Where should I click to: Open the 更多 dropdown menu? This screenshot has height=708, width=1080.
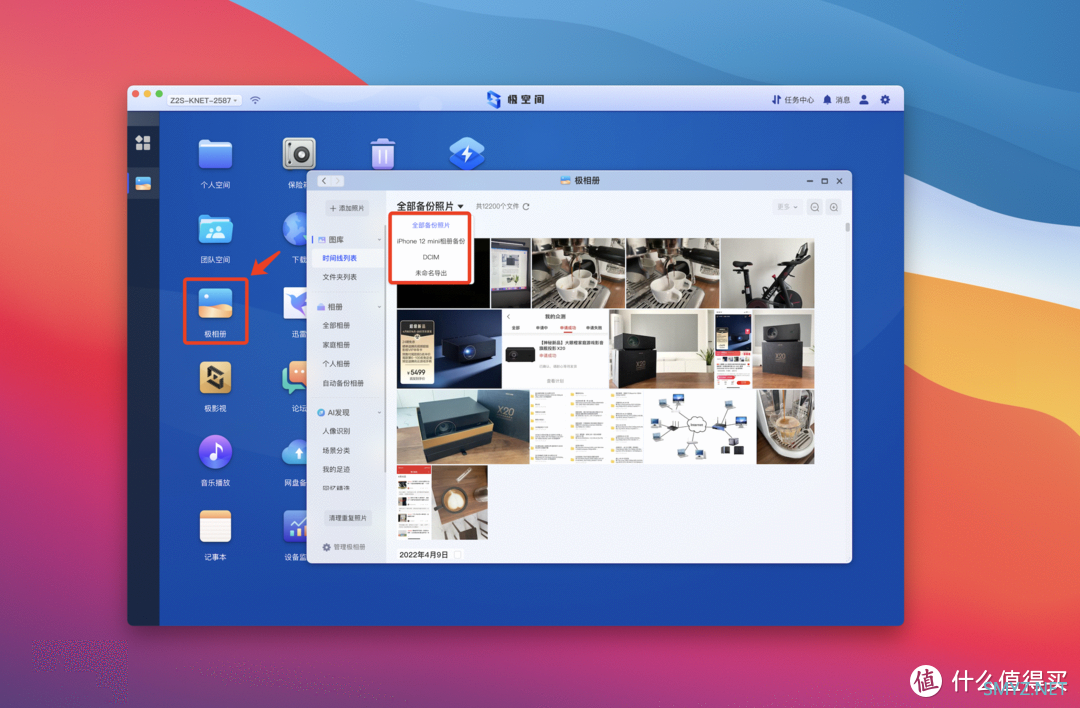[x=787, y=207]
